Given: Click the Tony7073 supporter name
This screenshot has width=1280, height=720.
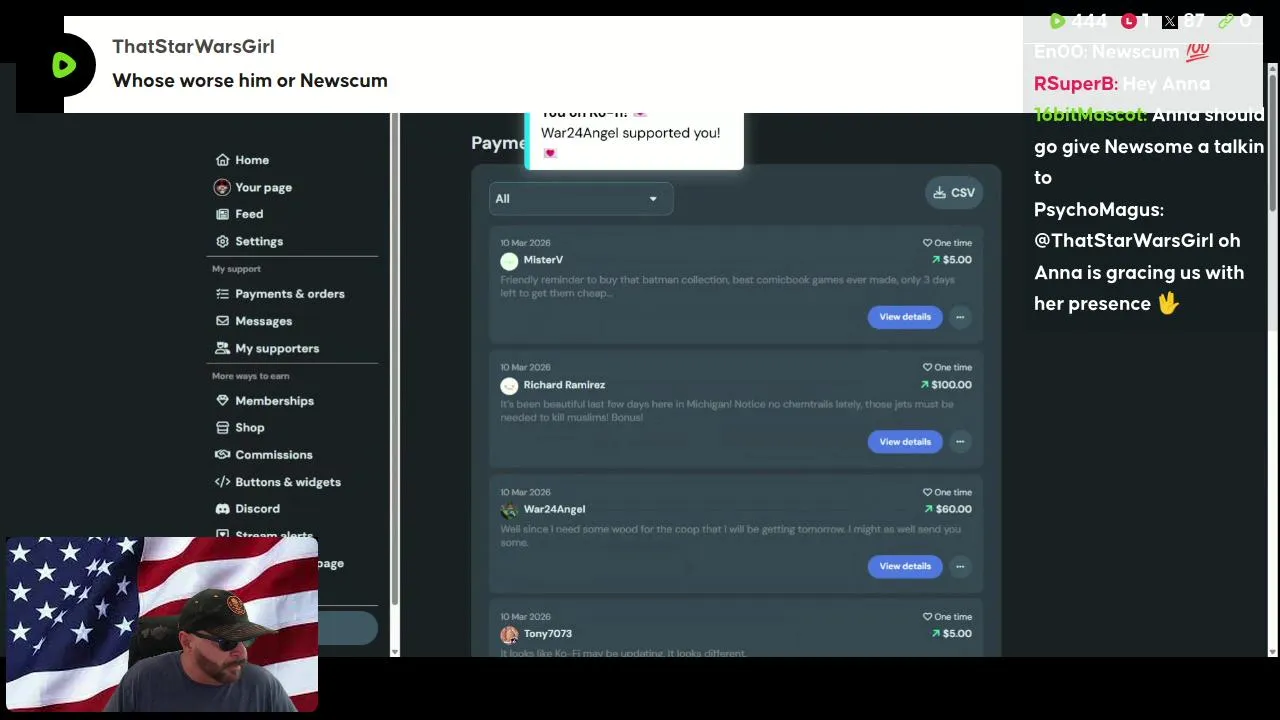Looking at the screenshot, I should coord(547,634).
